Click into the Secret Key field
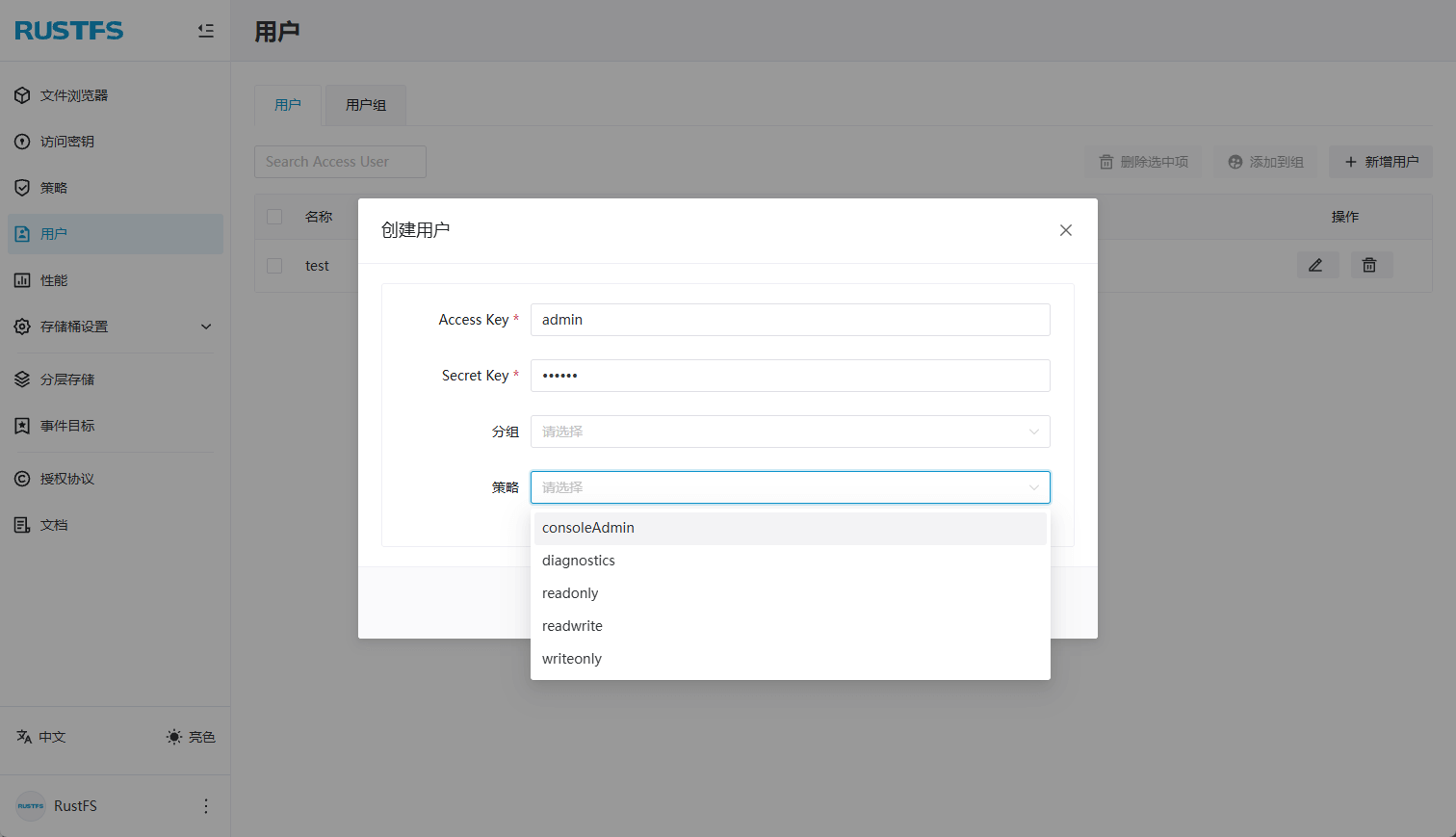The image size is (1456, 837). [x=790, y=376]
